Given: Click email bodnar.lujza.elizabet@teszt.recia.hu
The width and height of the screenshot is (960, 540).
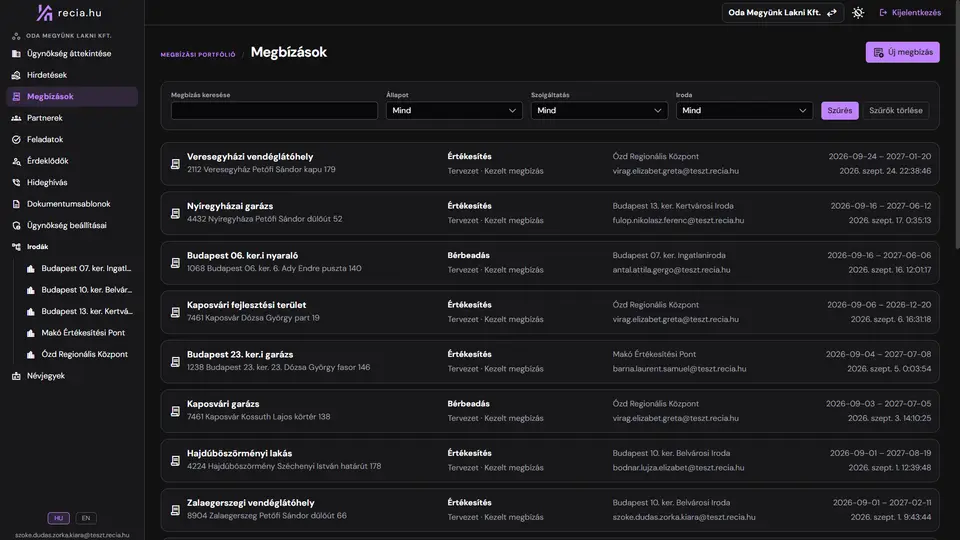Looking at the screenshot, I should coord(678,468).
